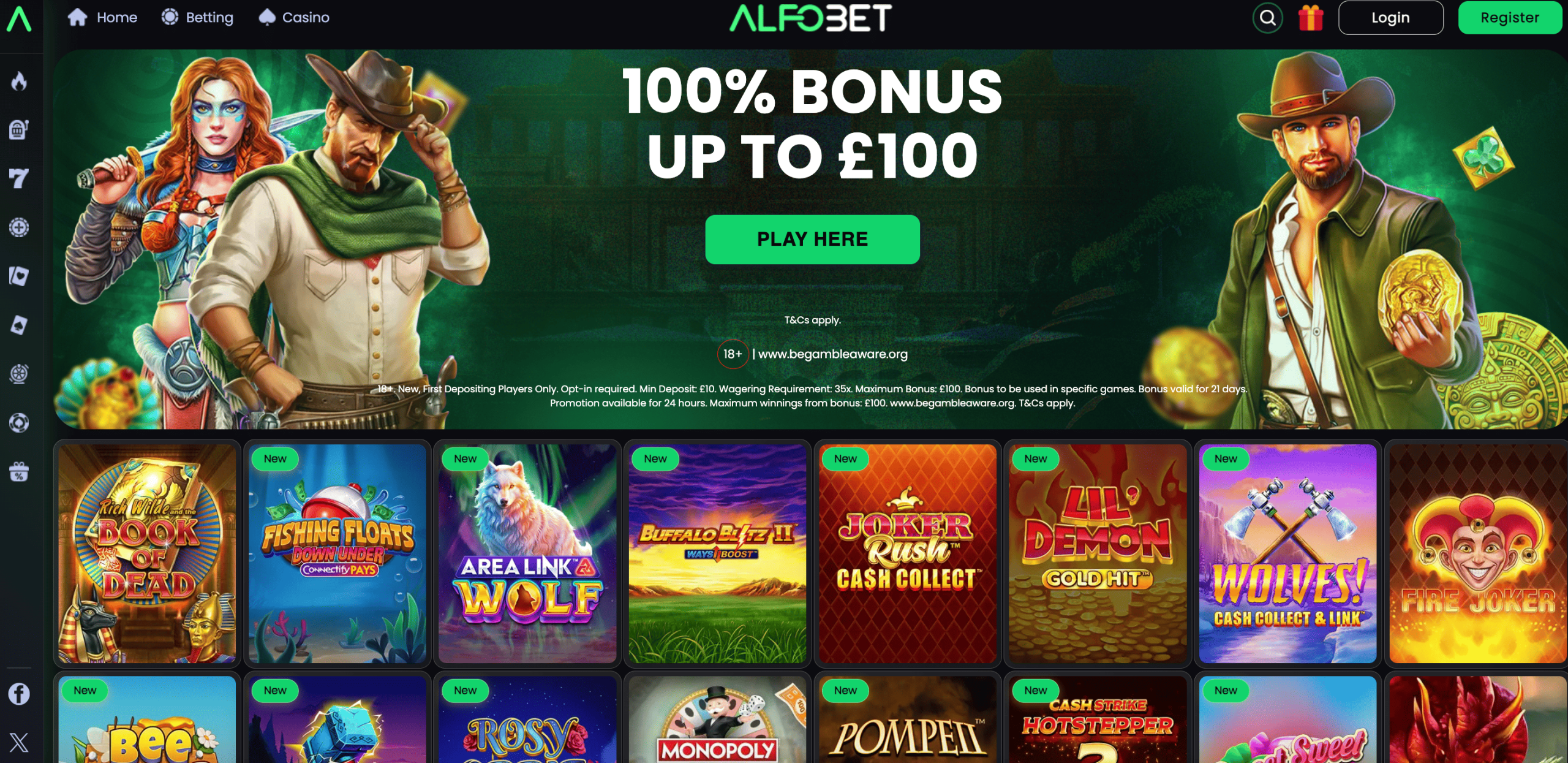The height and width of the screenshot is (763, 1568).
Task: Open the Book of Dead game thumbnail
Action: 147,553
